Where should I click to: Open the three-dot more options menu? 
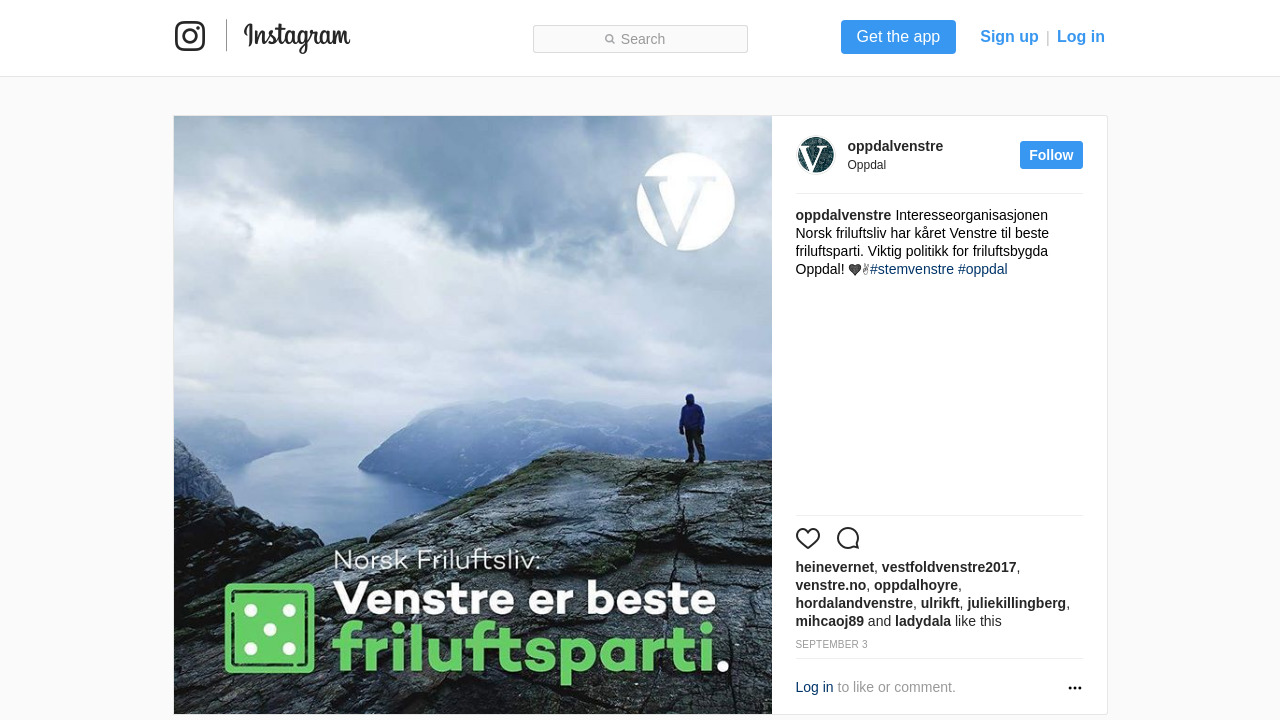pyautogui.click(x=1075, y=688)
